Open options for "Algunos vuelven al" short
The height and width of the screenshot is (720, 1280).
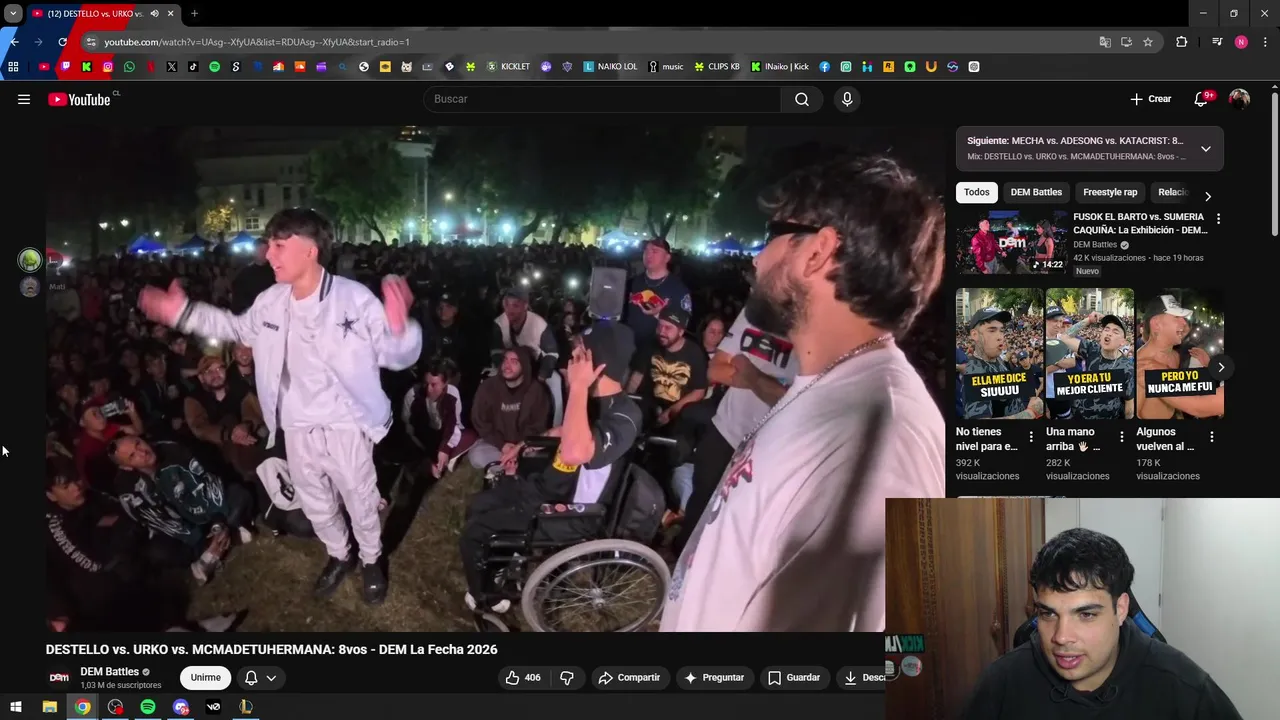1211,437
